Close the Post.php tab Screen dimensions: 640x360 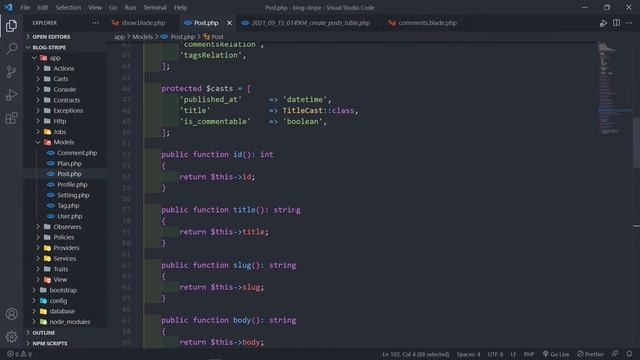click(x=229, y=23)
